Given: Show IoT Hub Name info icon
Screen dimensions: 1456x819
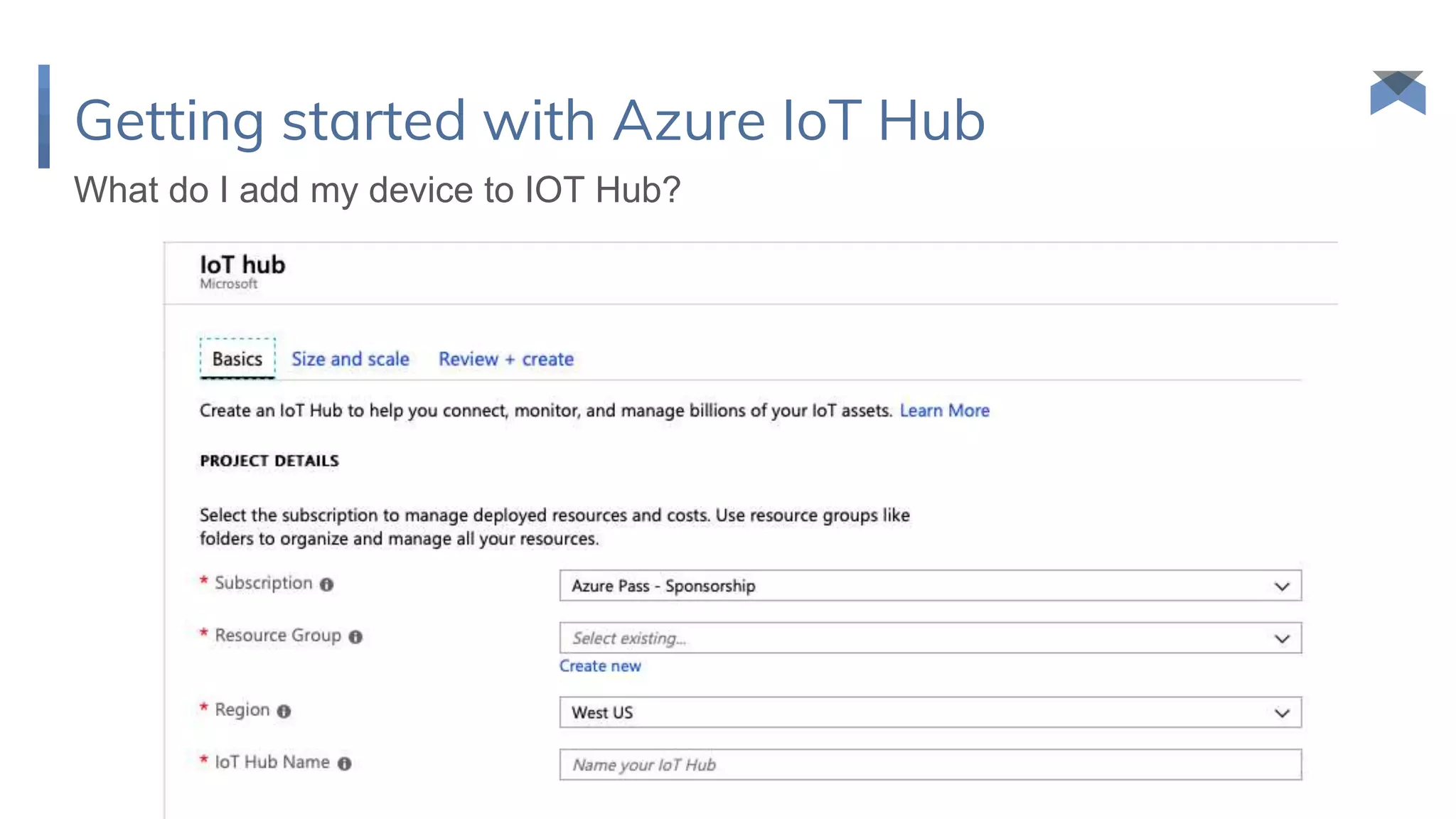Looking at the screenshot, I should pyautogui.click(x=344, y=764).
